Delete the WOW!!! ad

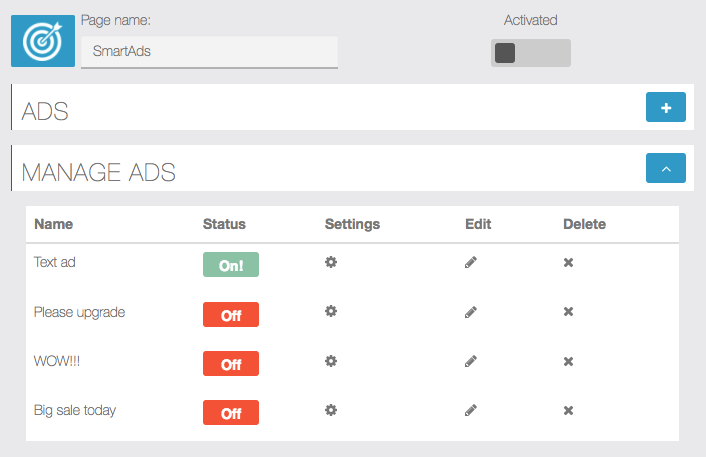(568, 361)
